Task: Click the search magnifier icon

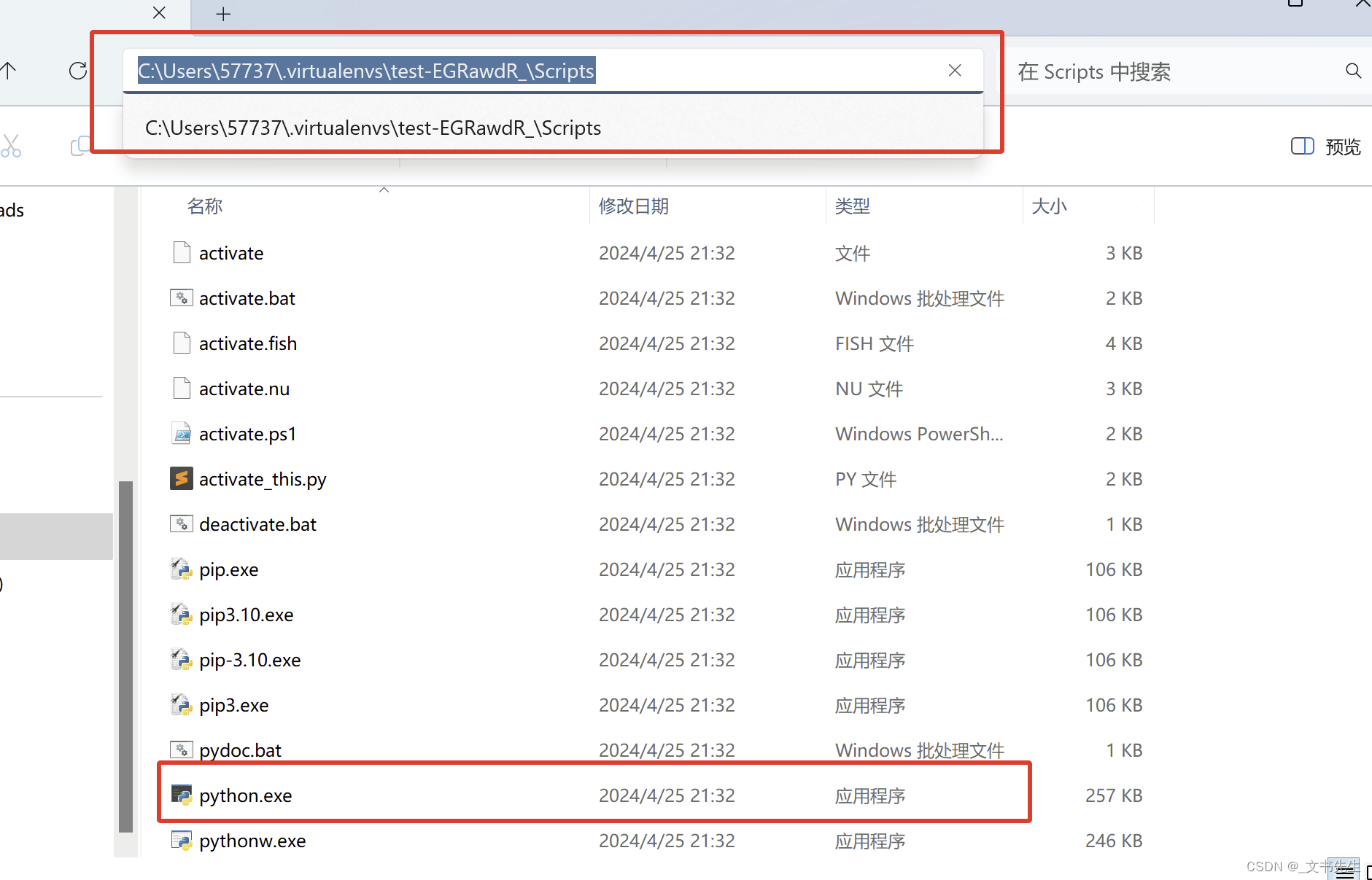Action: pyautogui.click(x=1353, y=71)
